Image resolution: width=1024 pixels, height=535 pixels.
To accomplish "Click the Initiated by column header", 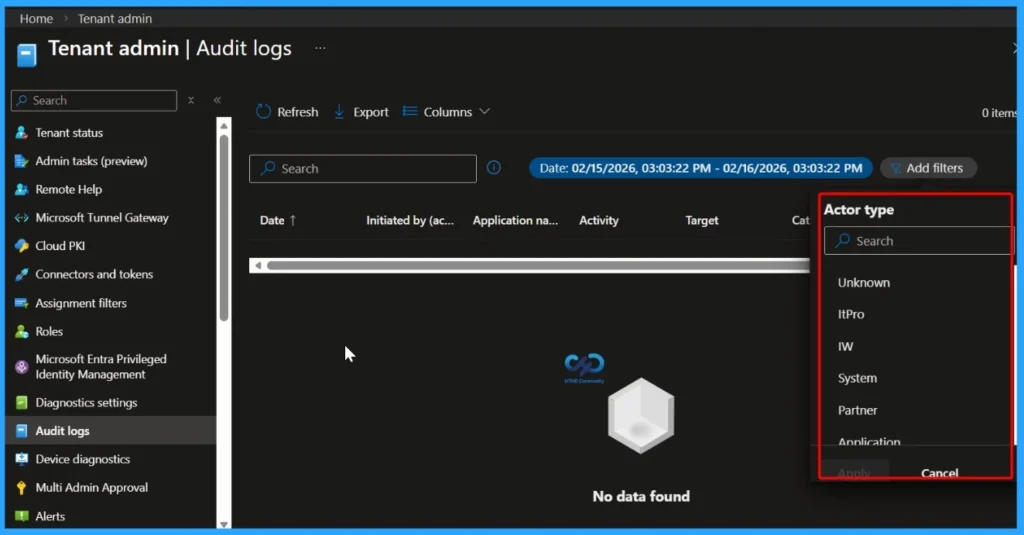I will (409, 221).
